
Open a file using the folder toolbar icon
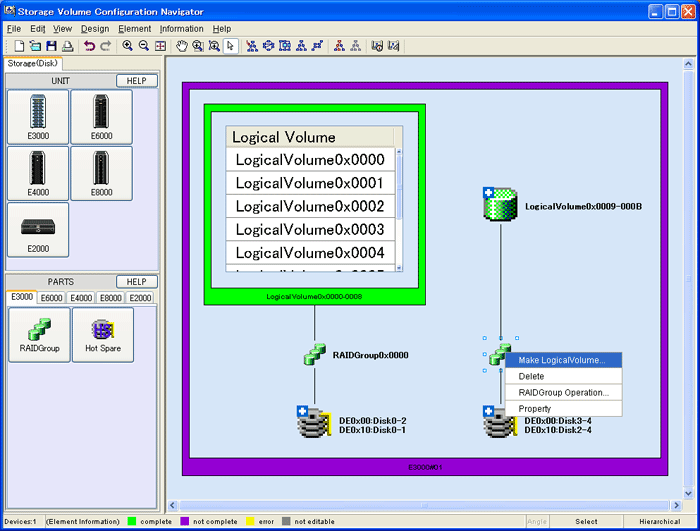35,46
